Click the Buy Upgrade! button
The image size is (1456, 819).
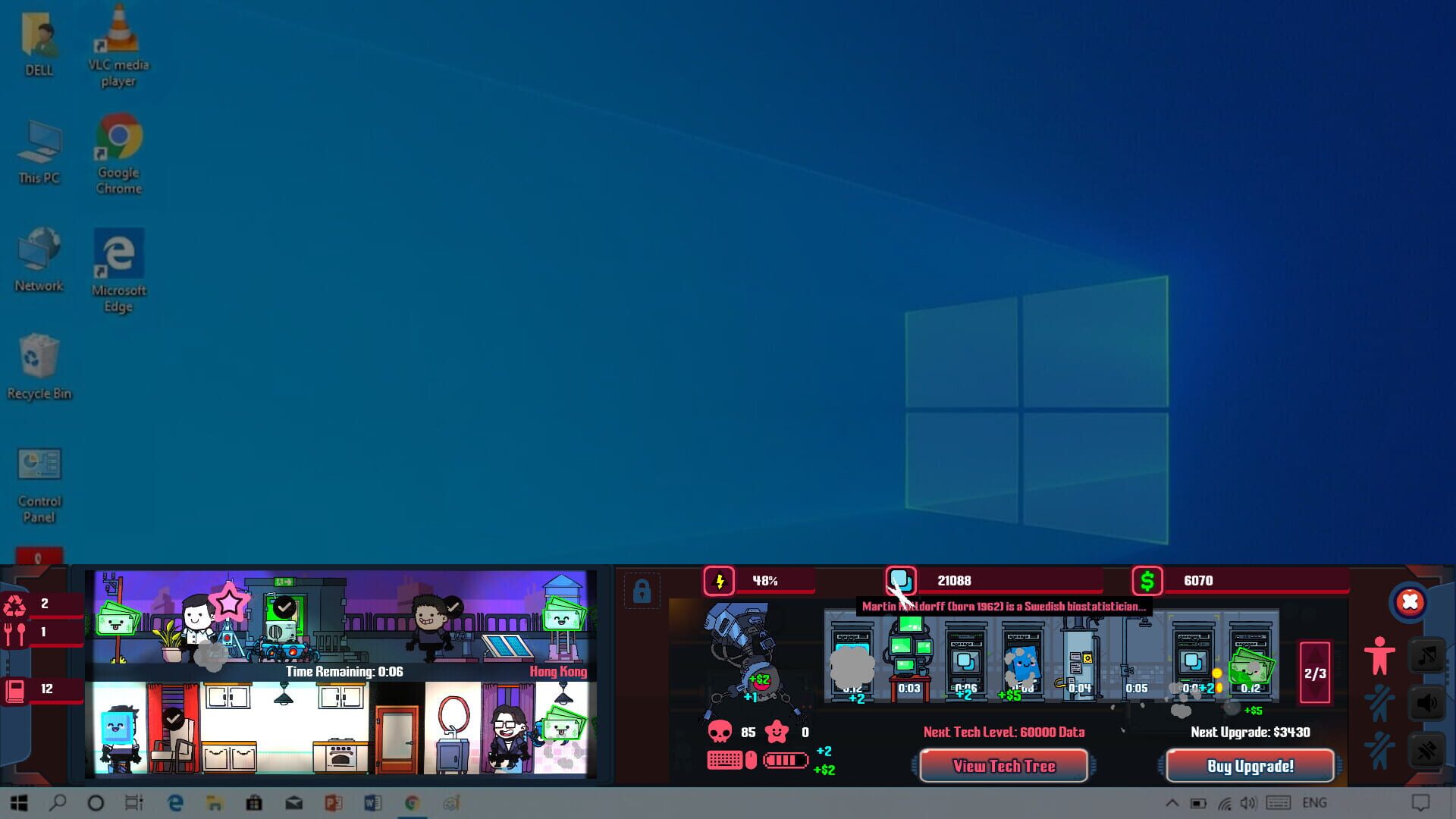[x=1248, y=766]
